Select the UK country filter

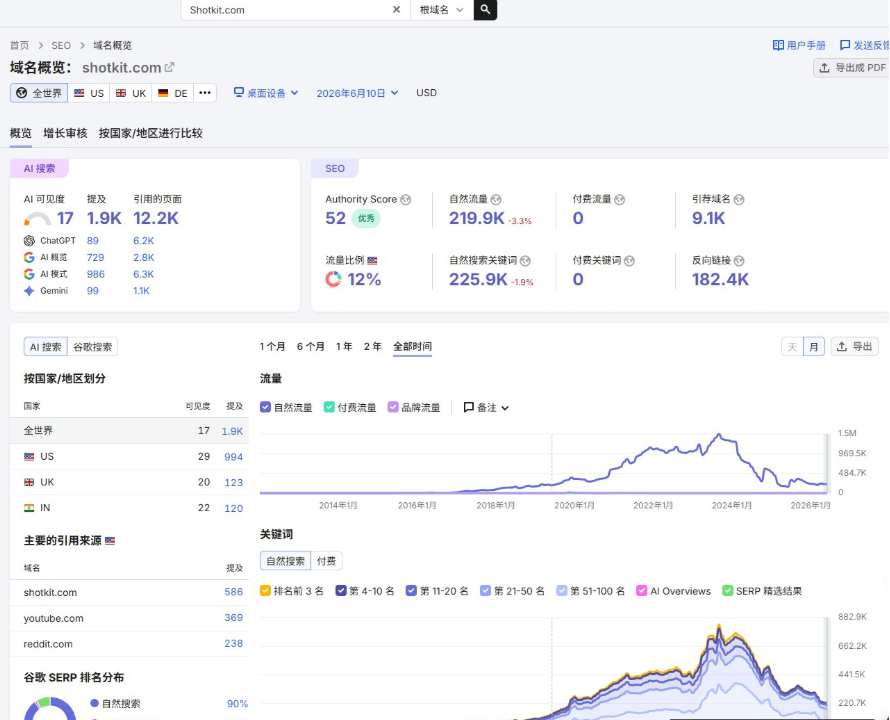[131, 93]
